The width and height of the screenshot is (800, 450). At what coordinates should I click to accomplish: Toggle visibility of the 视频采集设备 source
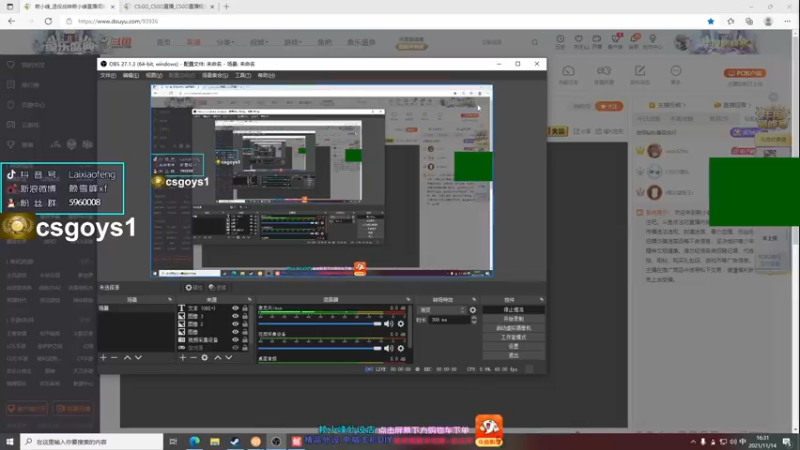pos(235,340)
